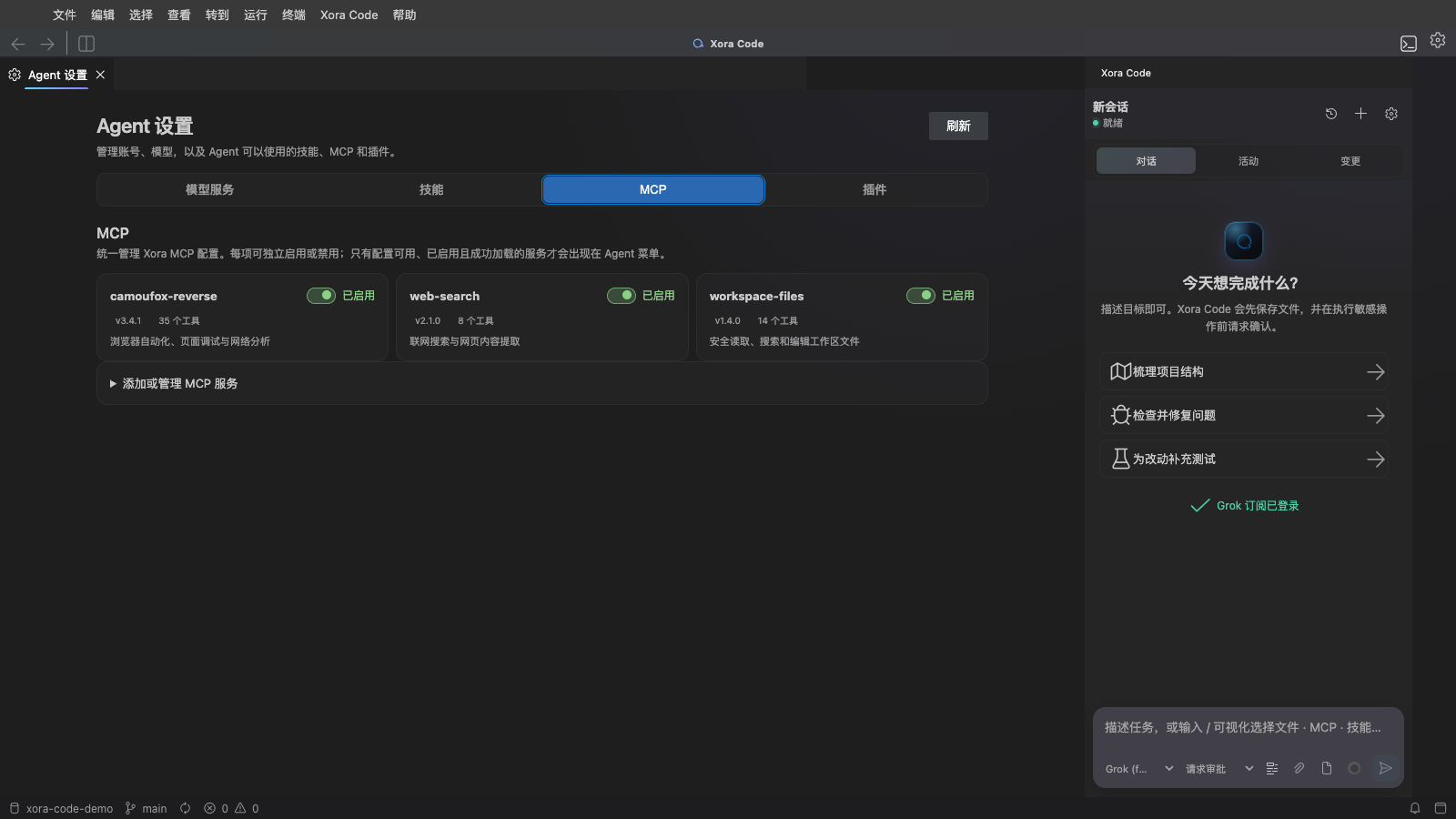Click the web-search server name

tap(444, 297)
